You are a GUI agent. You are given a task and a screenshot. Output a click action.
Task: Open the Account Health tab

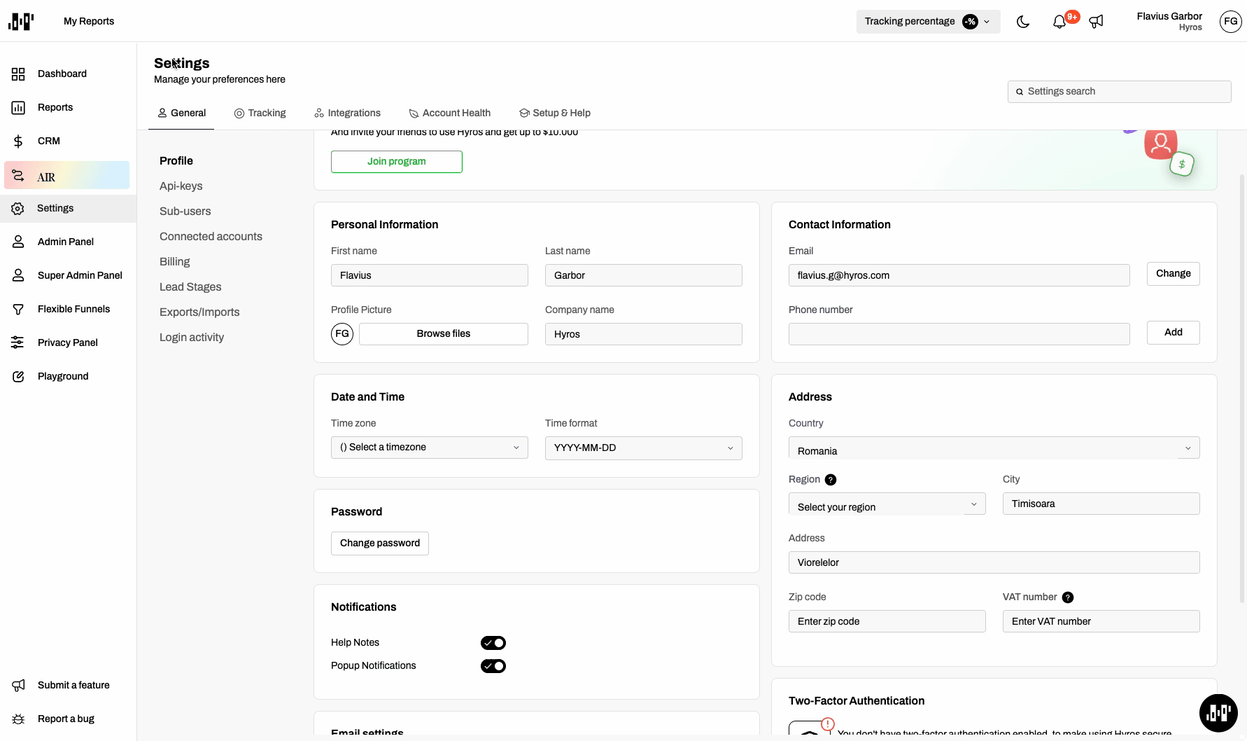tap(449, 113)
